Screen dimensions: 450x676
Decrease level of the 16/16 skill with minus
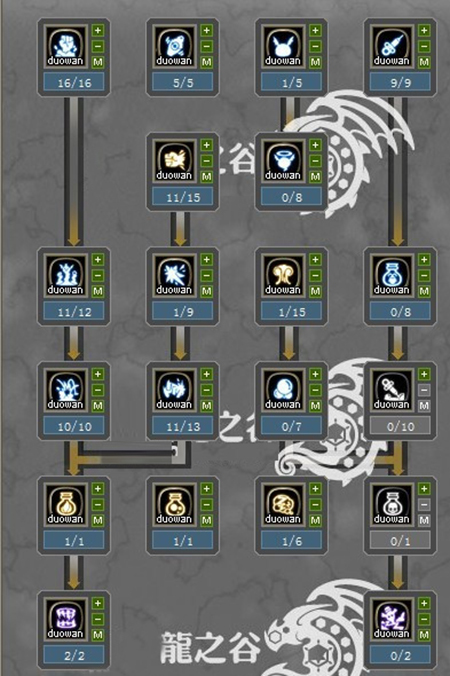pos(98,46)
